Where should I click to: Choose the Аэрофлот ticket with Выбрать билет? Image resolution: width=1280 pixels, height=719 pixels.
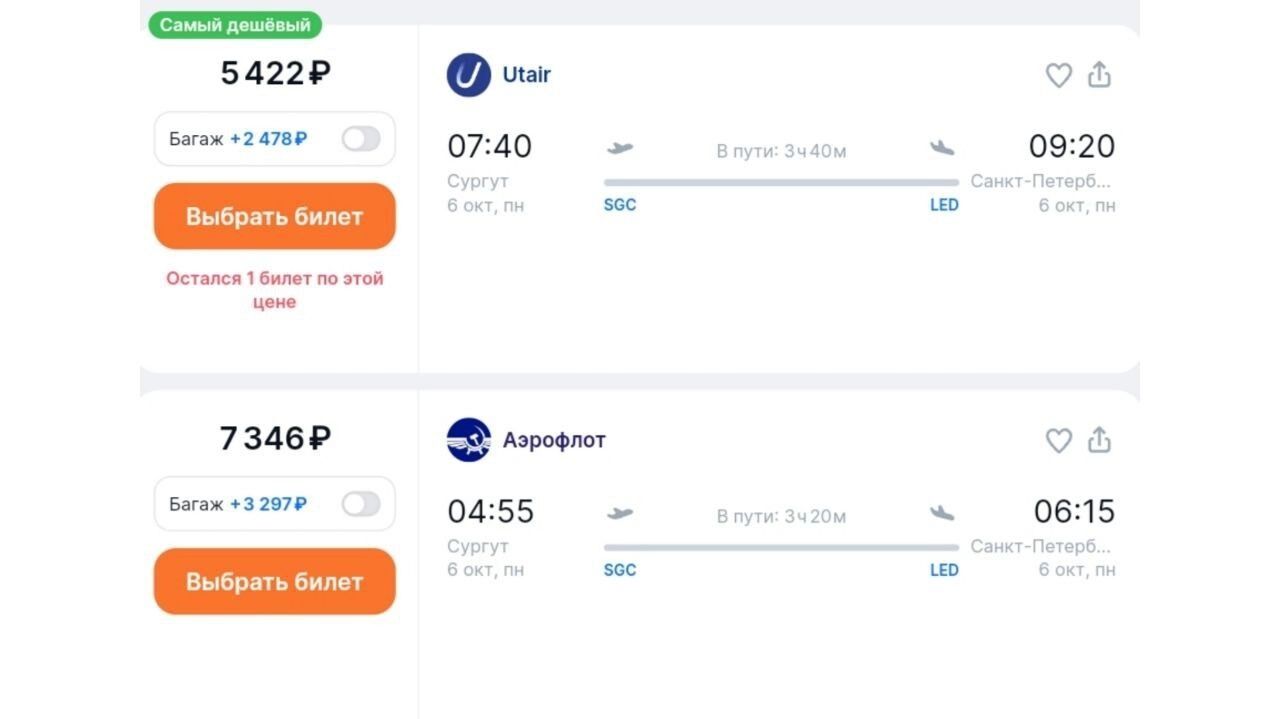pyautogui.click(x=275, y=582)
